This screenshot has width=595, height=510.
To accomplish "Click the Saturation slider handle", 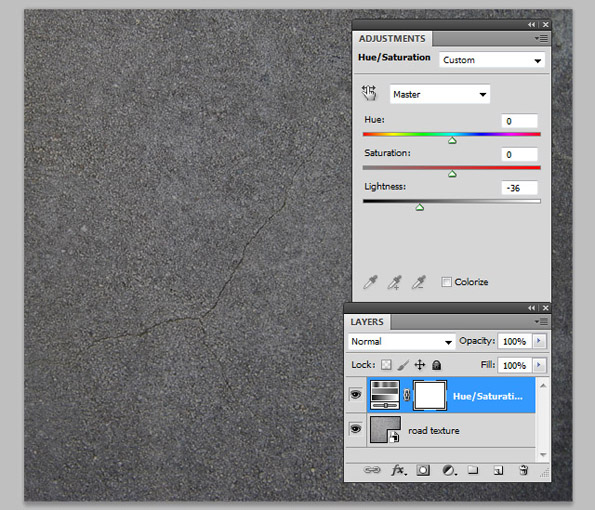I will tap(452, 174).
